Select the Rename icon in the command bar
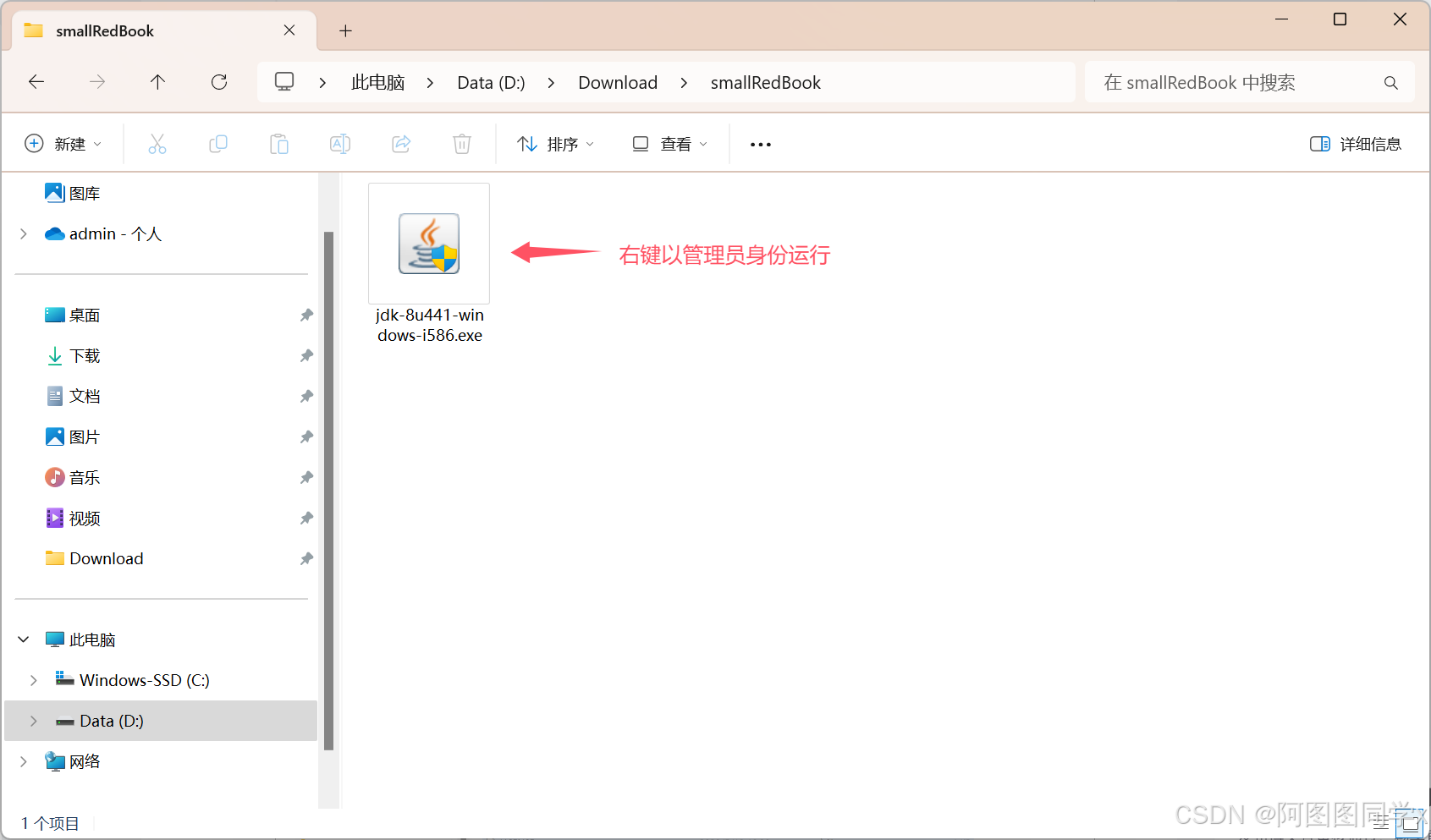 tap(340, 144)
